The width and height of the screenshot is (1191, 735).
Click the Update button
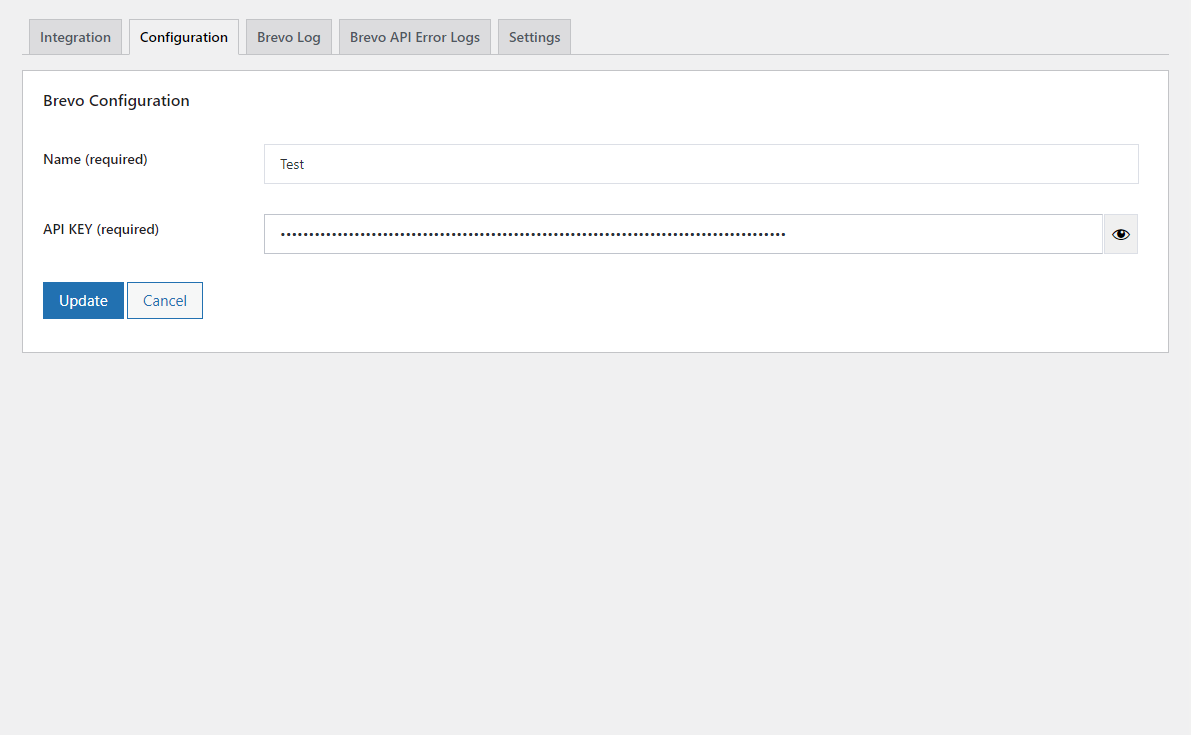(x=84, y=301)
